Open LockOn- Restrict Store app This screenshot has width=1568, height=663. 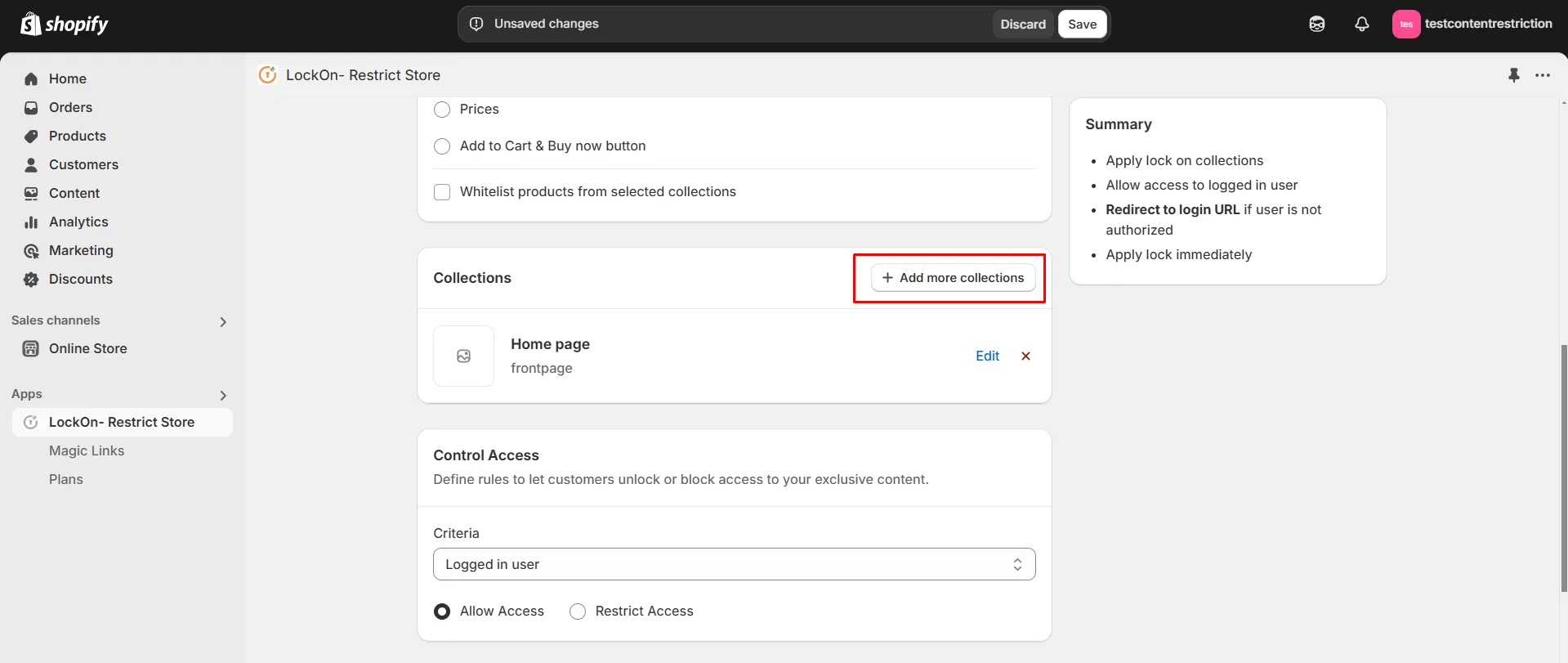[123, 422]
